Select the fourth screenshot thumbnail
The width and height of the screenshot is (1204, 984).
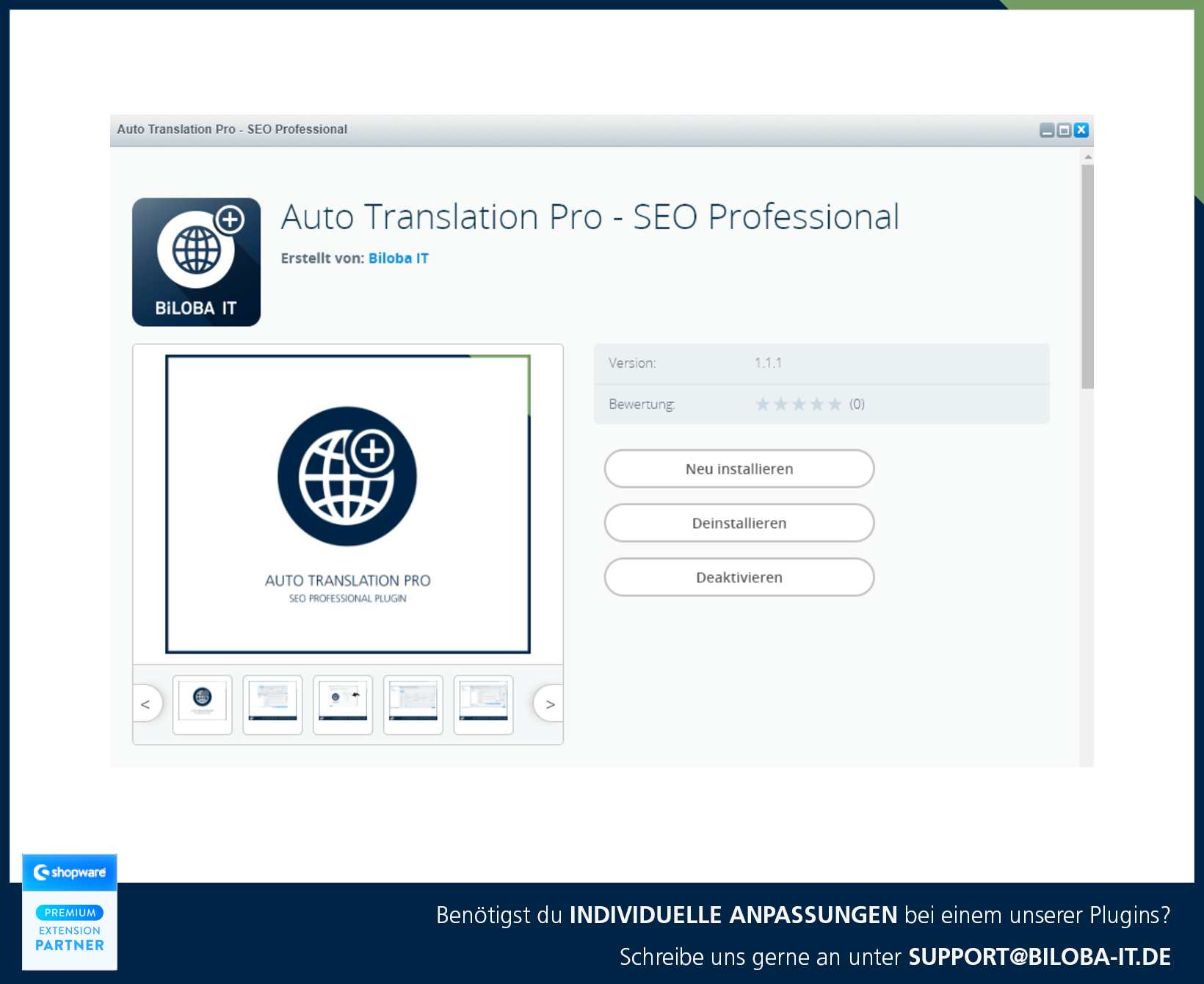(x=413, y=705)
